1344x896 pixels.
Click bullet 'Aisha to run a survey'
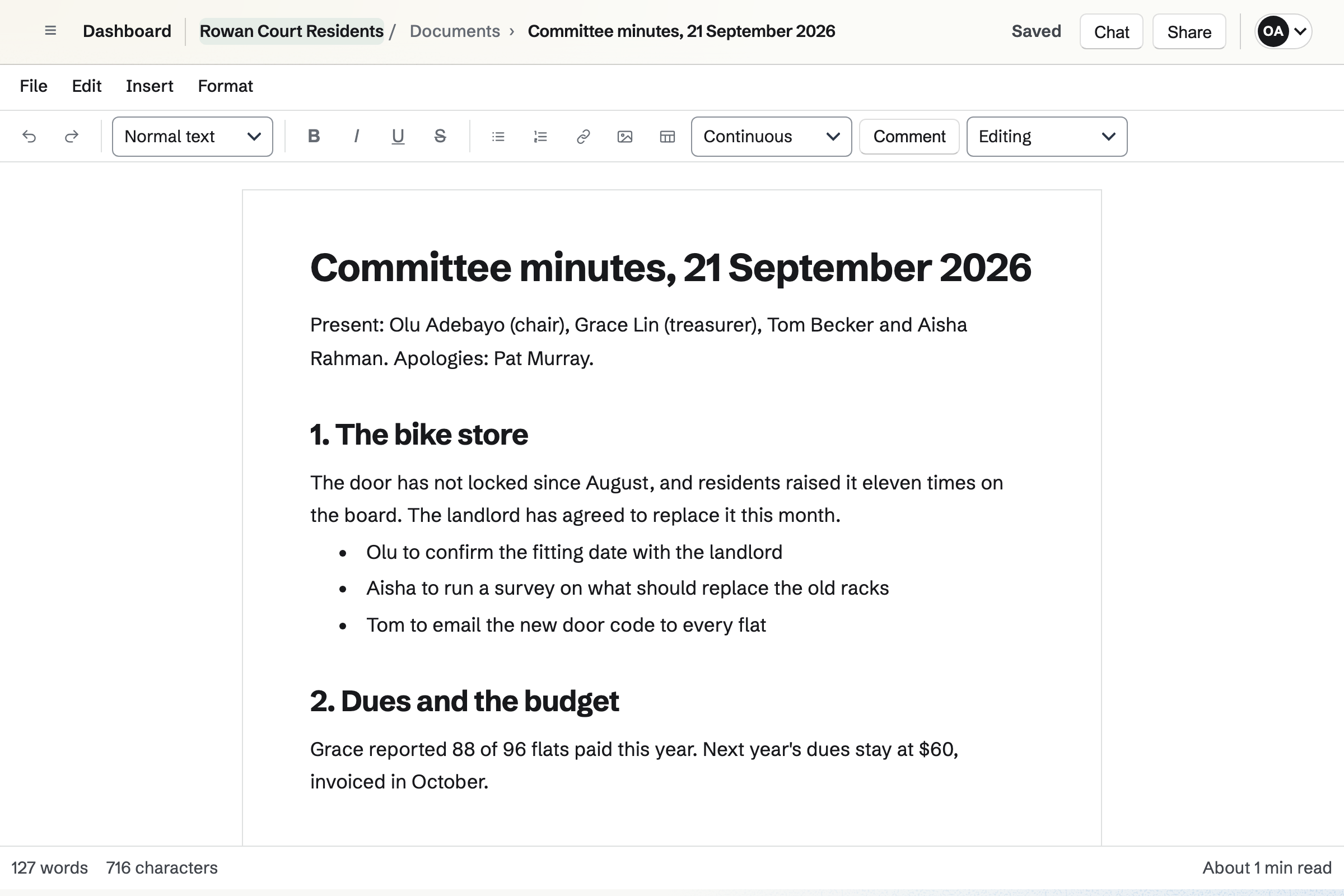[x=627, y=588]
